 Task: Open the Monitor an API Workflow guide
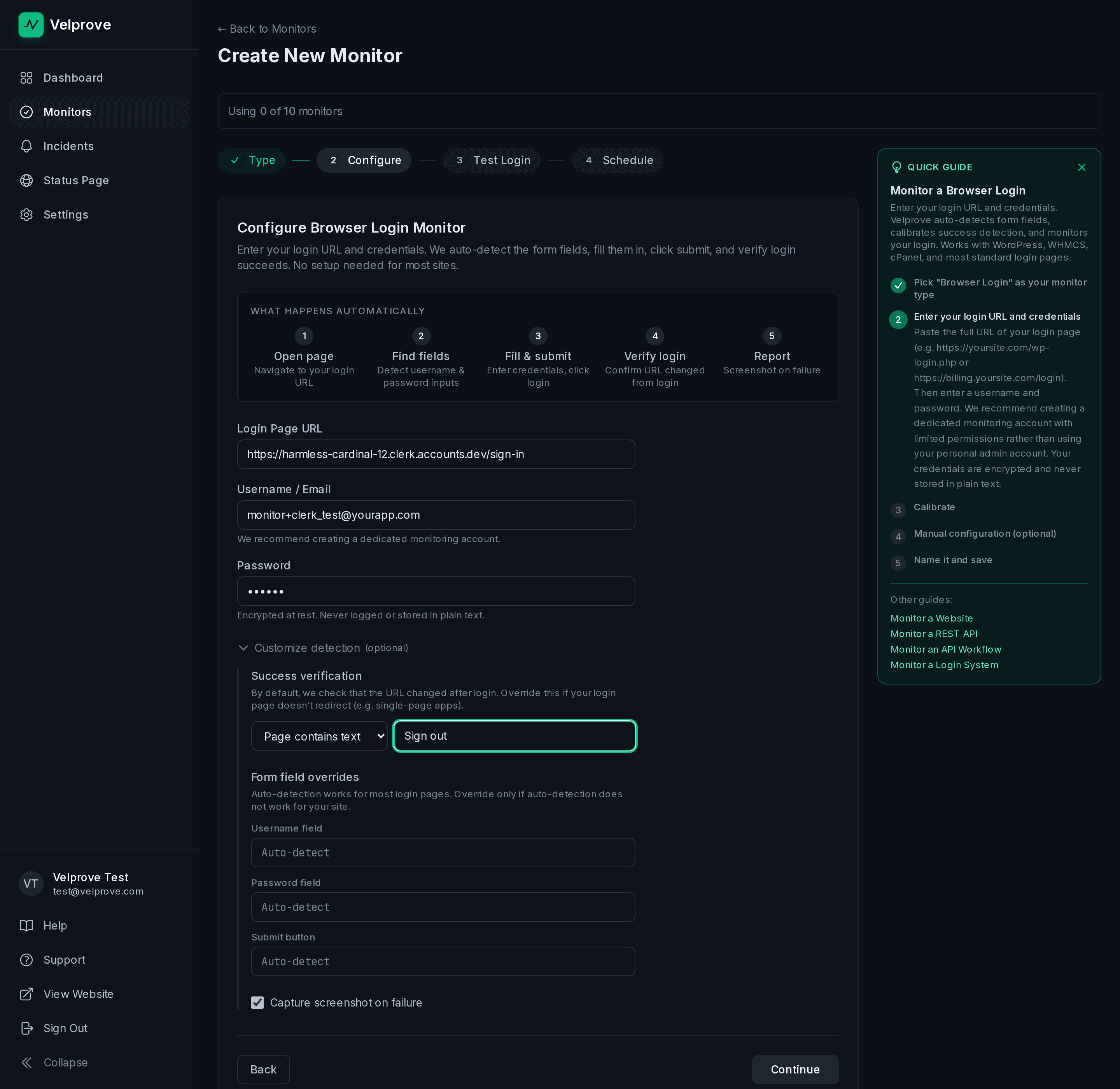coord(945,649)
